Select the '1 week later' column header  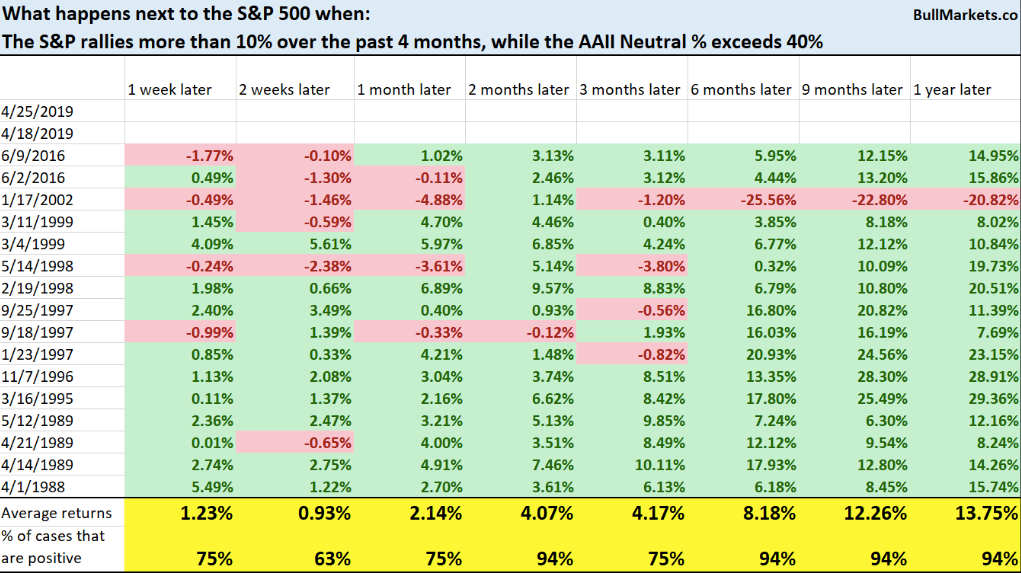(170, 89)
